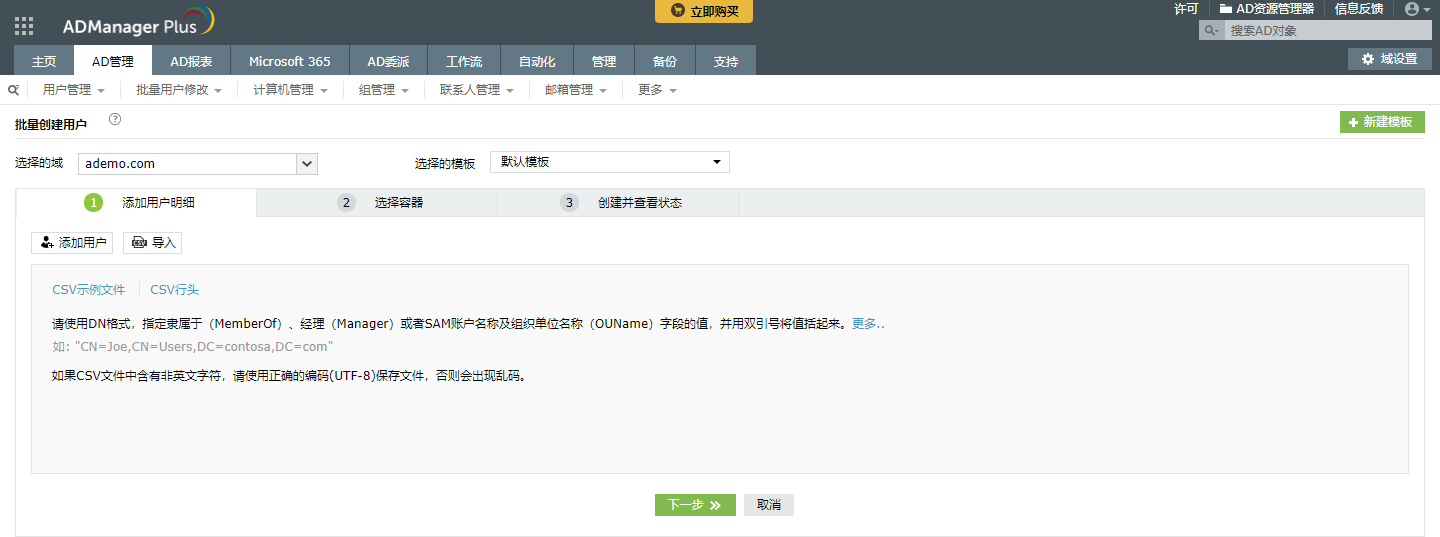Click the ADManager Plus logo
This screenshot has height=537, width=1440.
coord(138,23)
